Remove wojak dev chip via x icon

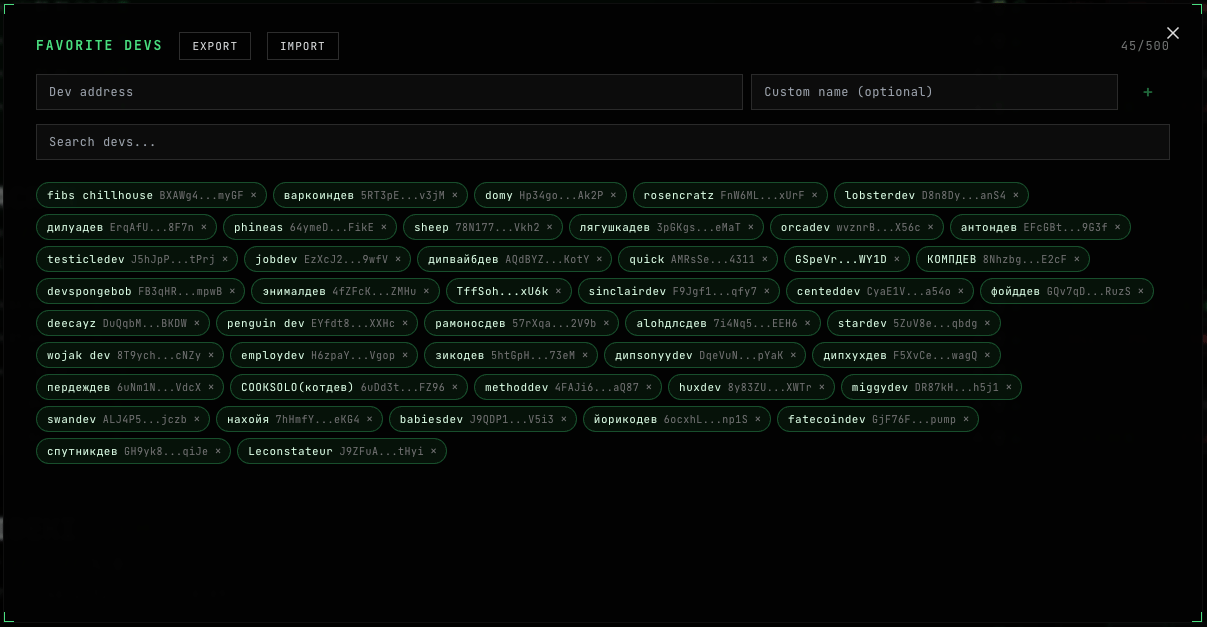tap(211, 355)
